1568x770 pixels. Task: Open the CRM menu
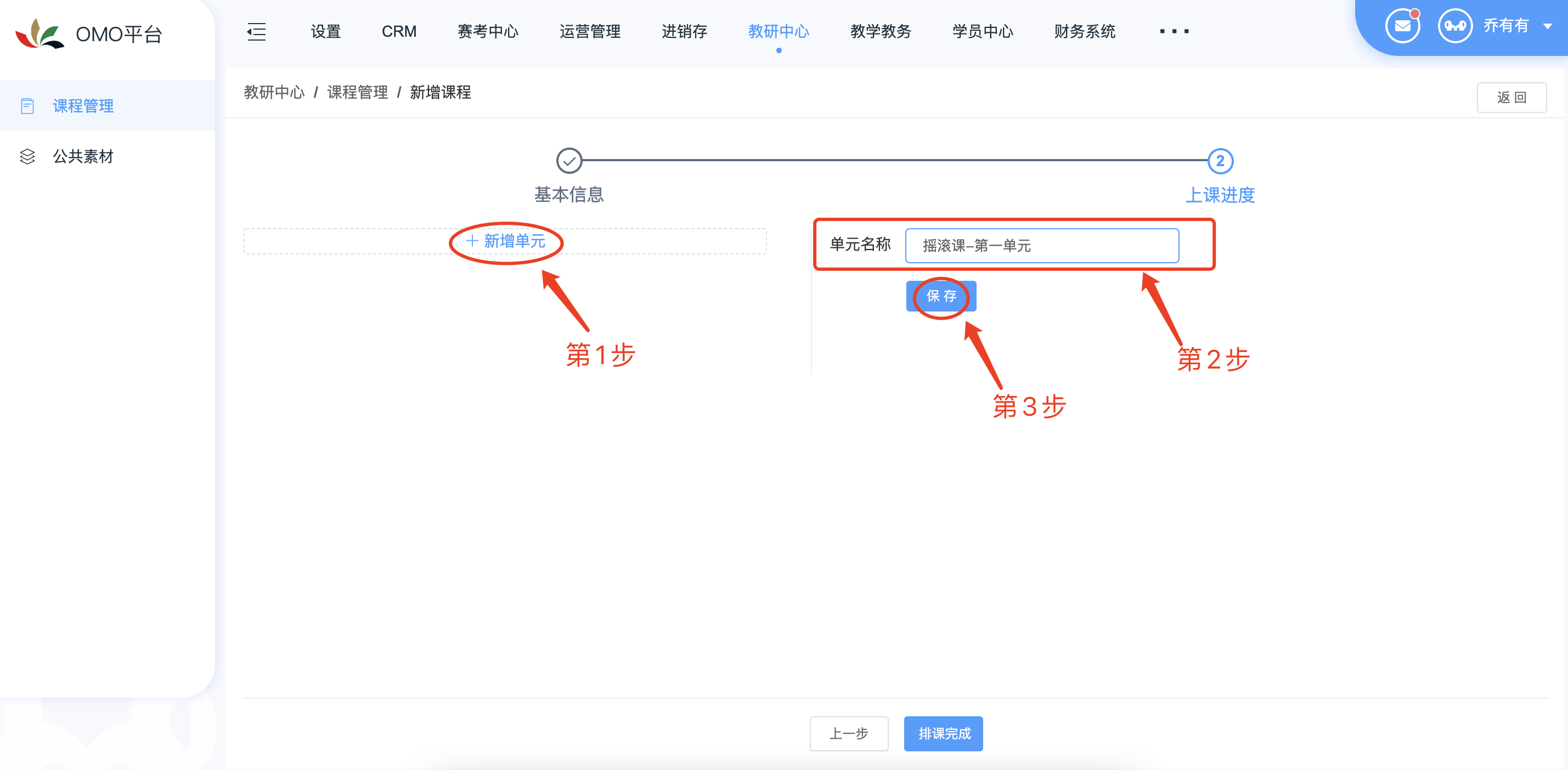click(399, 31)
